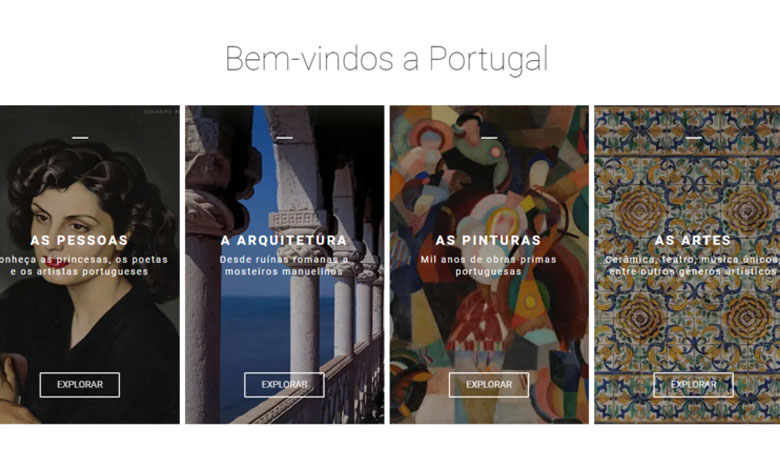The width and height of the screenshot is (780, 468).
Task: Click the Bem-vindos a Portugal title
Action: [387, 59]
